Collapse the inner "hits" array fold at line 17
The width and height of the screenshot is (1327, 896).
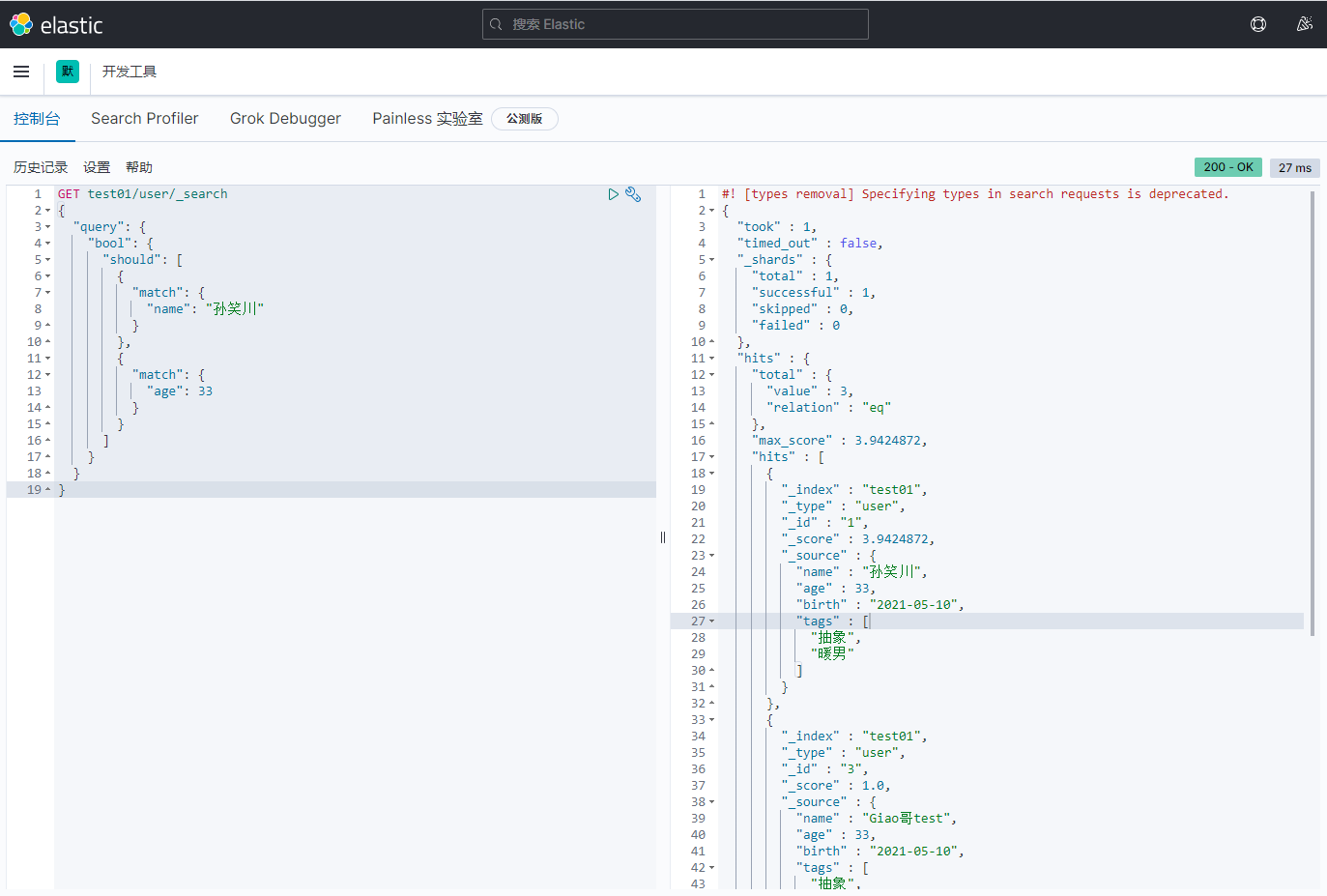coord(712,457)
